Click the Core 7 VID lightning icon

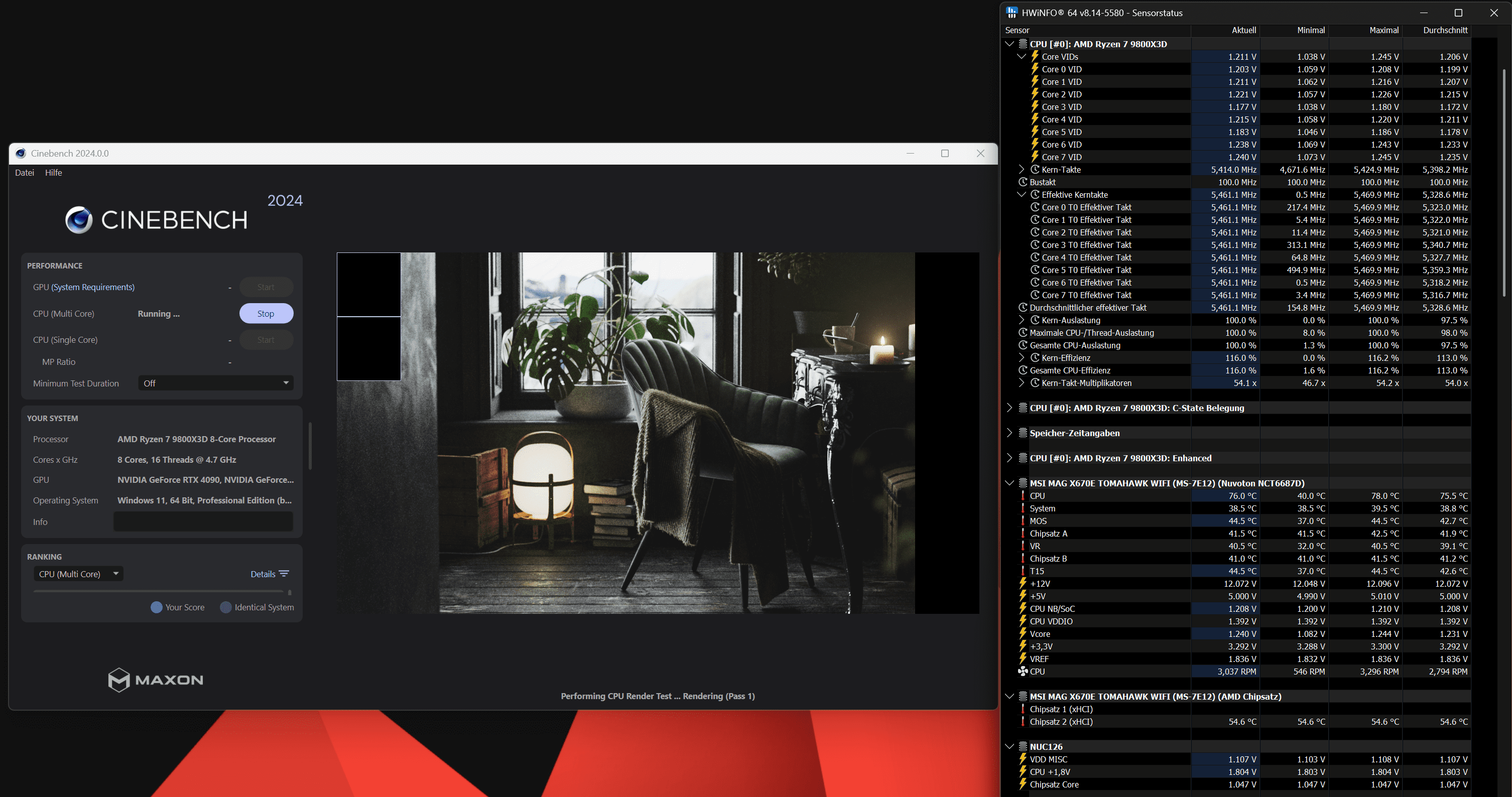coord(1035,157)
